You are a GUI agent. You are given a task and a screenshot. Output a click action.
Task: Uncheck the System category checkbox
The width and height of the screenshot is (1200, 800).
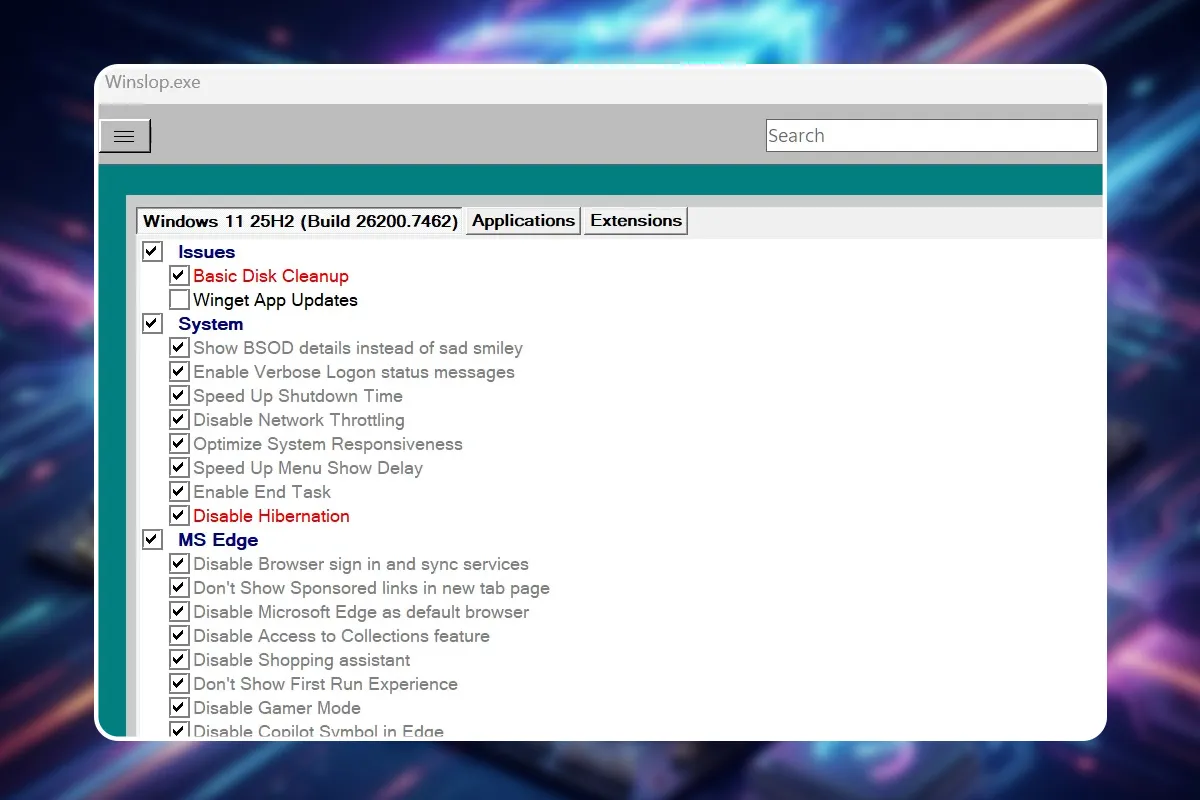coord(151,323)
